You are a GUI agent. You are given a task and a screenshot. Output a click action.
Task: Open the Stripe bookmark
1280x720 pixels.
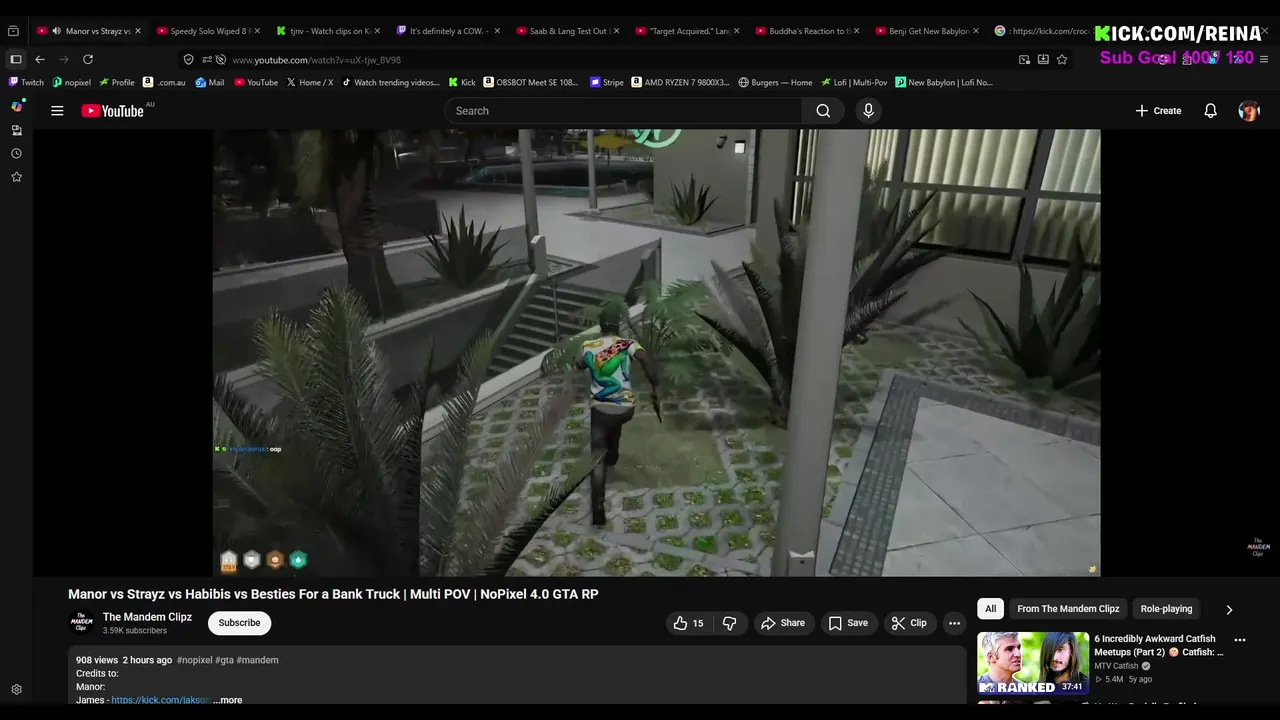tap(607, 82)
